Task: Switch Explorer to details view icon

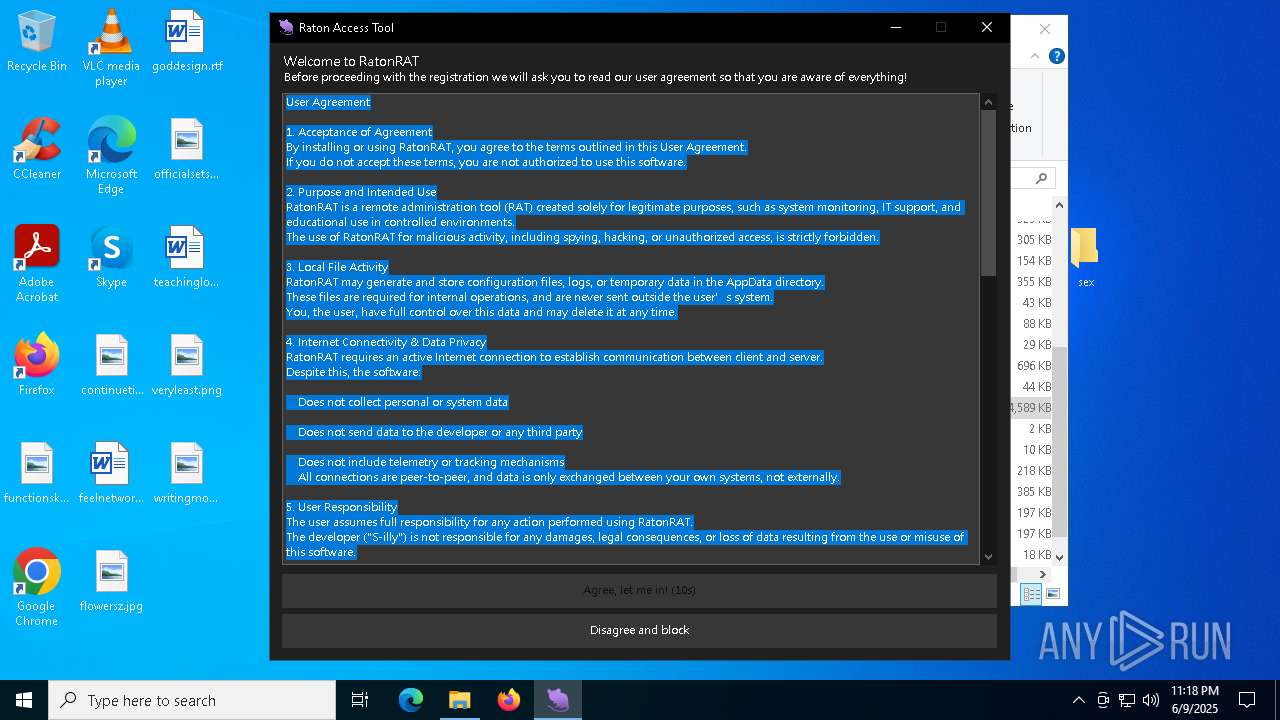Action: [1031, 594]
